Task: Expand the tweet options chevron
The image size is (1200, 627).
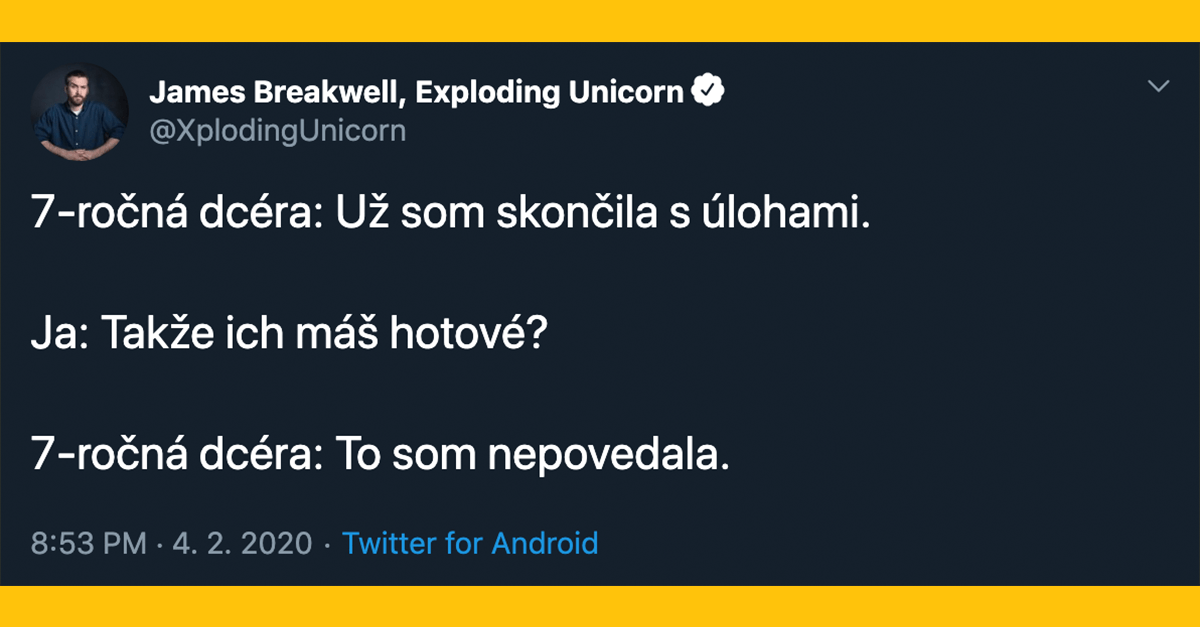Action: coord(1158,86)
